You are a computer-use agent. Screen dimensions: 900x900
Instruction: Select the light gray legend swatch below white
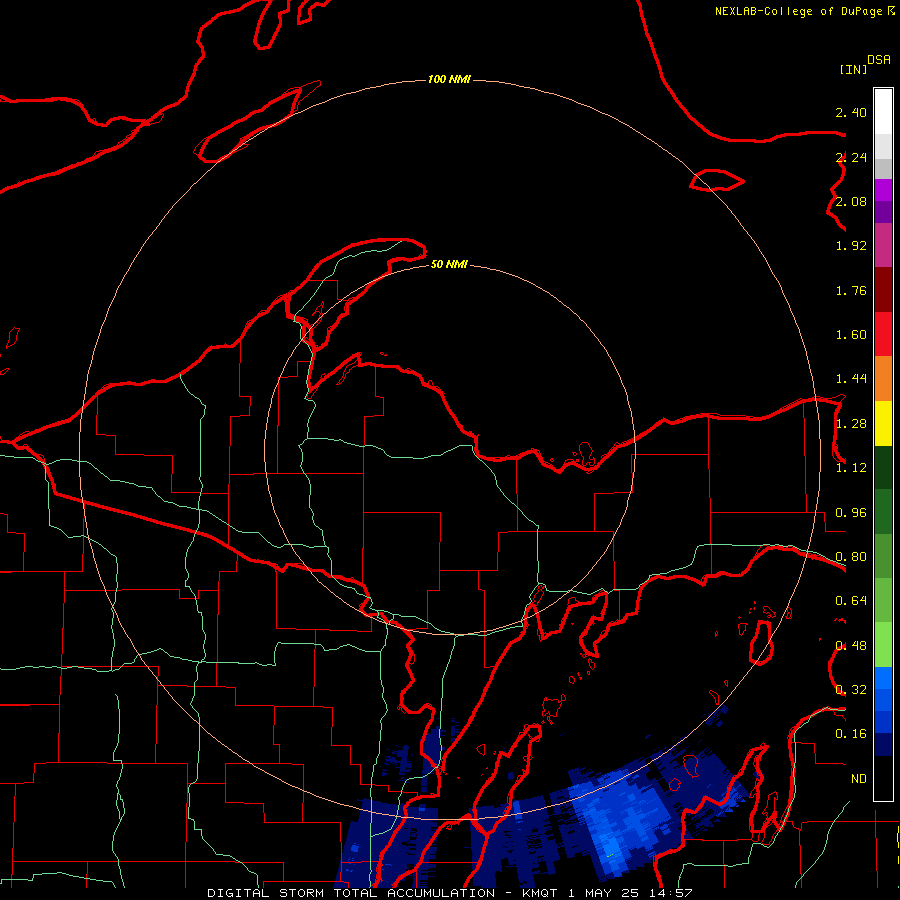click(x=883, y=146)
